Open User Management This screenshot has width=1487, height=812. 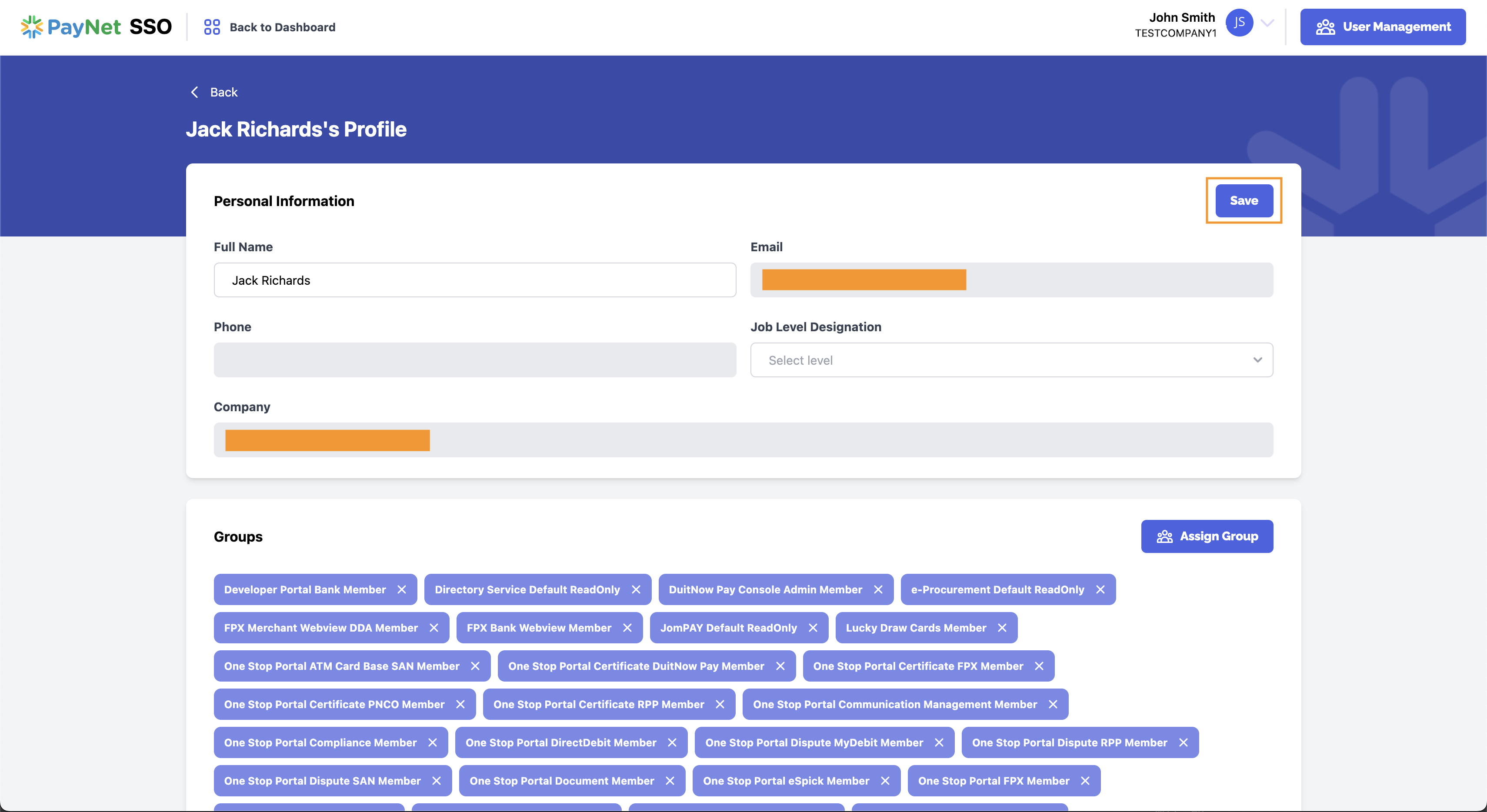[1383, 27]
